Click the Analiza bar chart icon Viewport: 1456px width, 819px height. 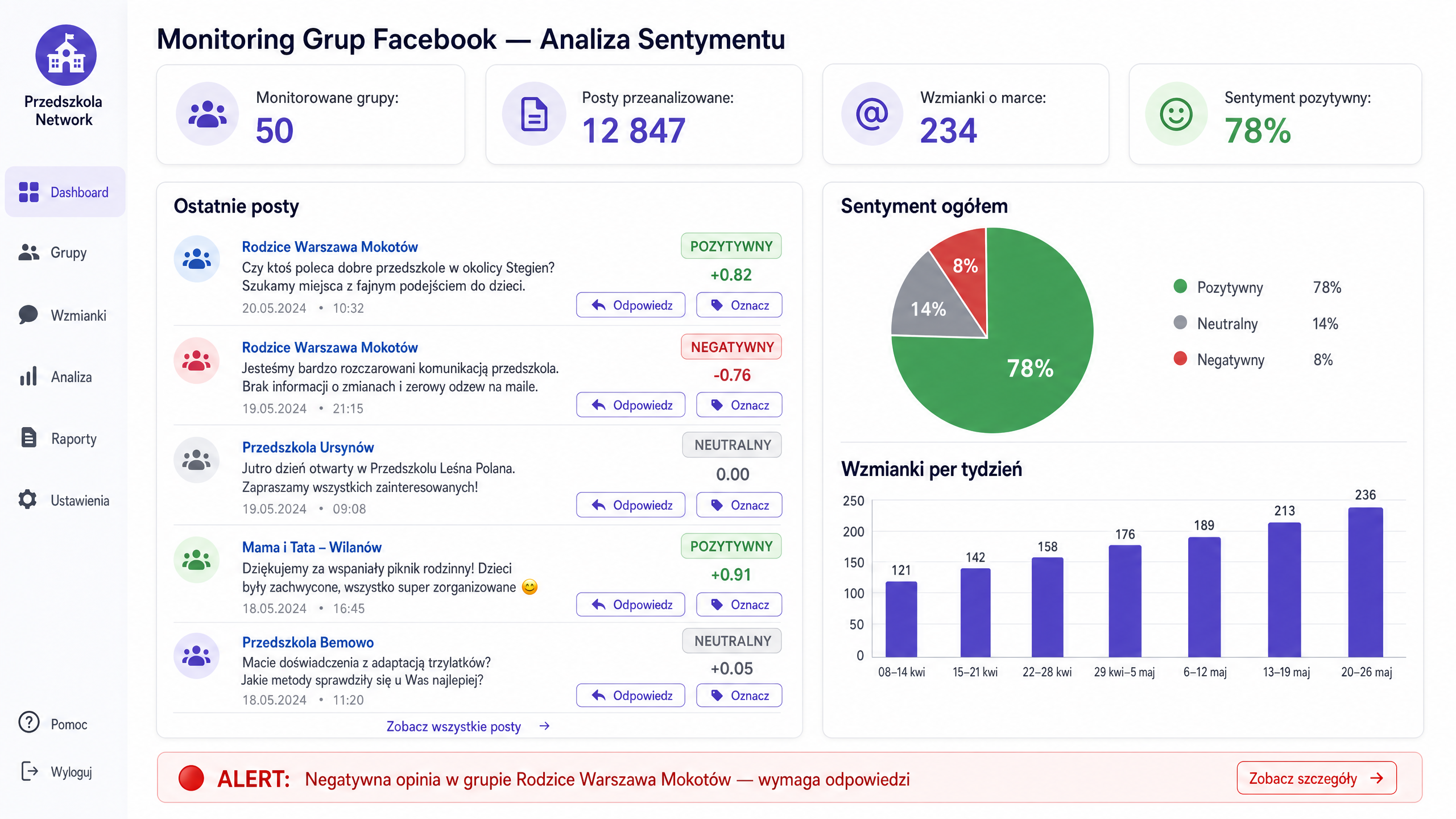click(x=28, y=376)
